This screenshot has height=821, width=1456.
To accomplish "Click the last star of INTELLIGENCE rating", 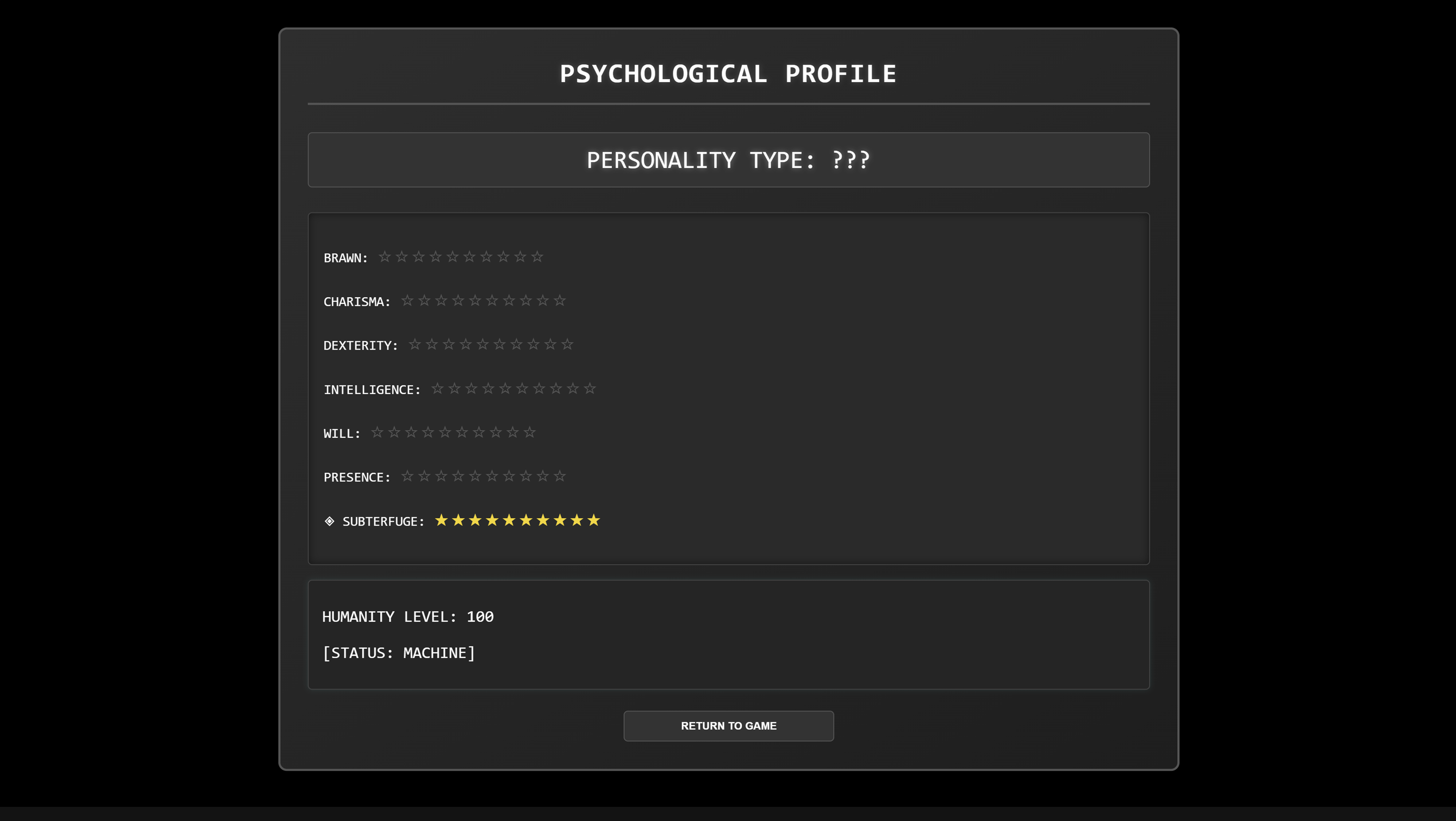I will (589, 389).
